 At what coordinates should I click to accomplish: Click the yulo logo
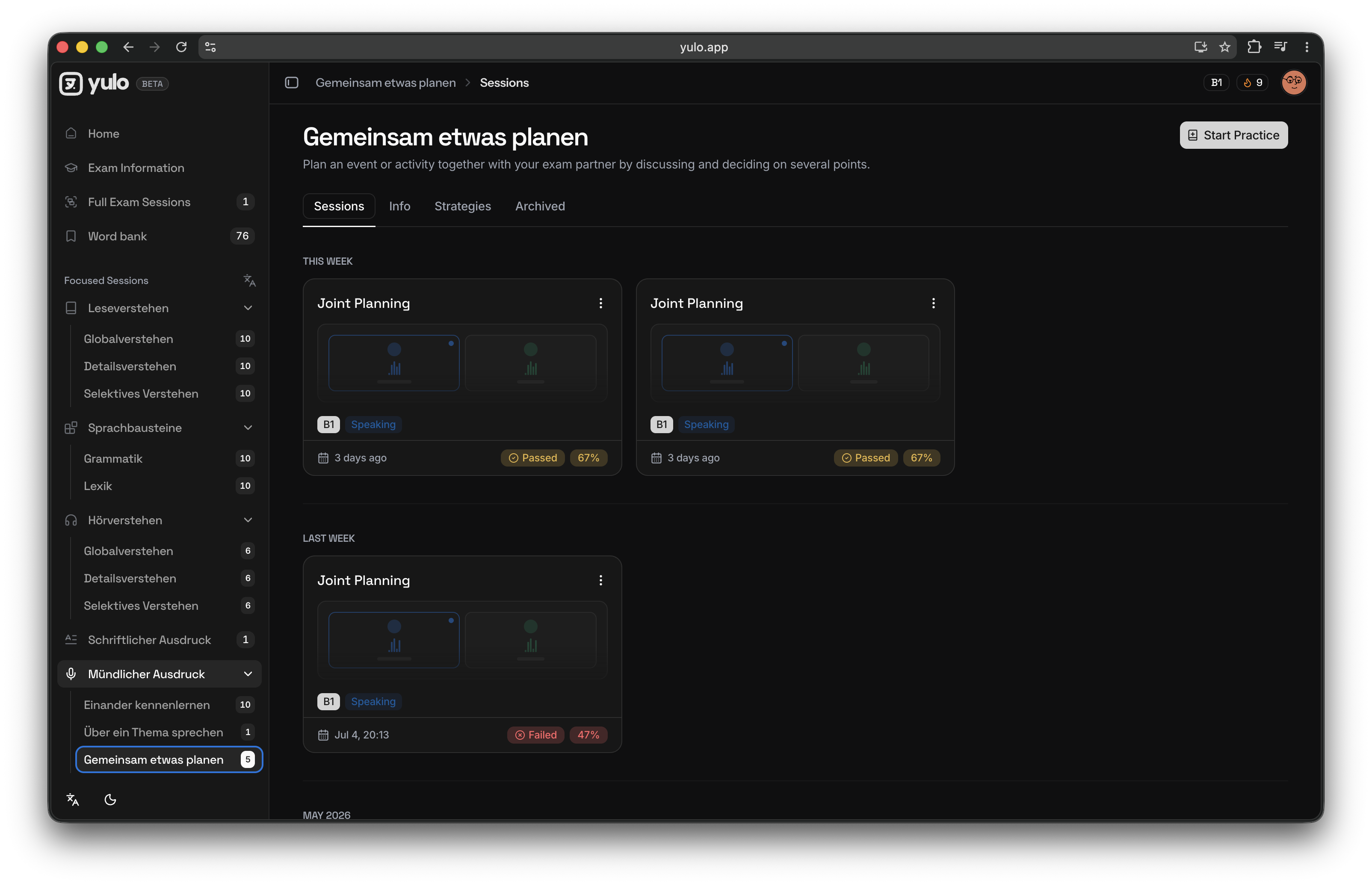94,83
